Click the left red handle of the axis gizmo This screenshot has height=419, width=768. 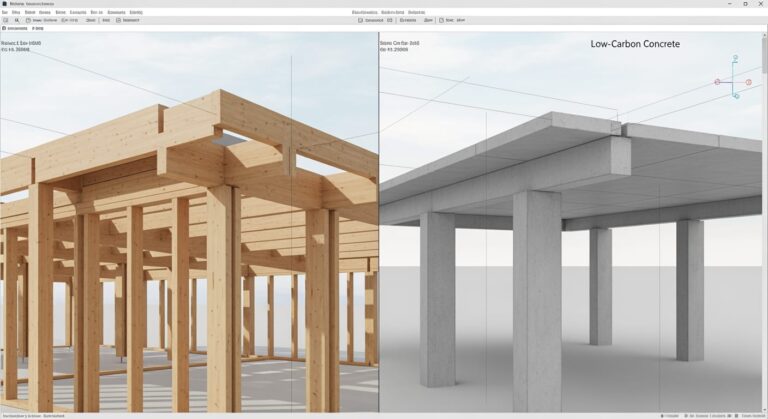(x=717, y=82)
